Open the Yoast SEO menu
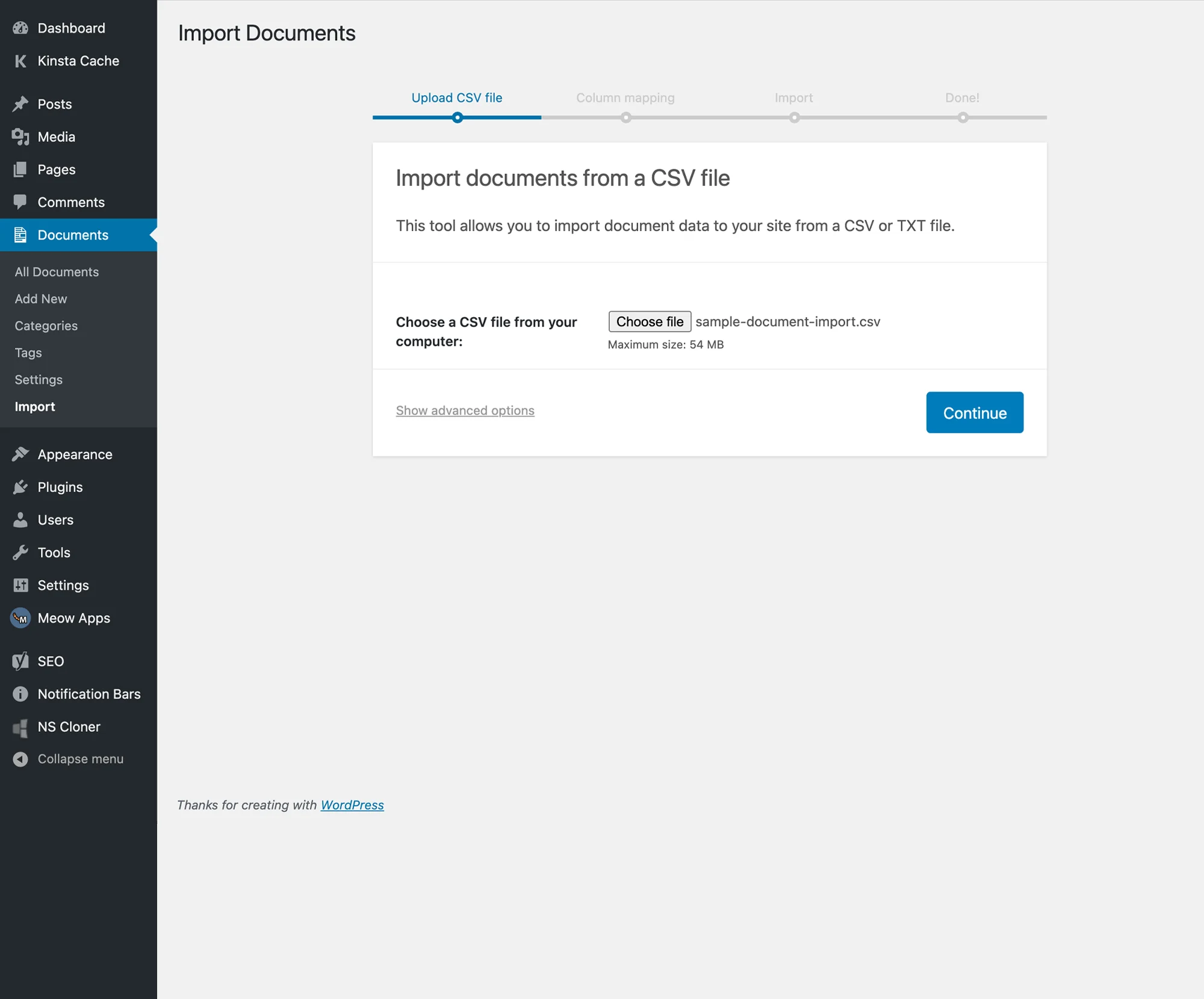 [x=50, y=661]
